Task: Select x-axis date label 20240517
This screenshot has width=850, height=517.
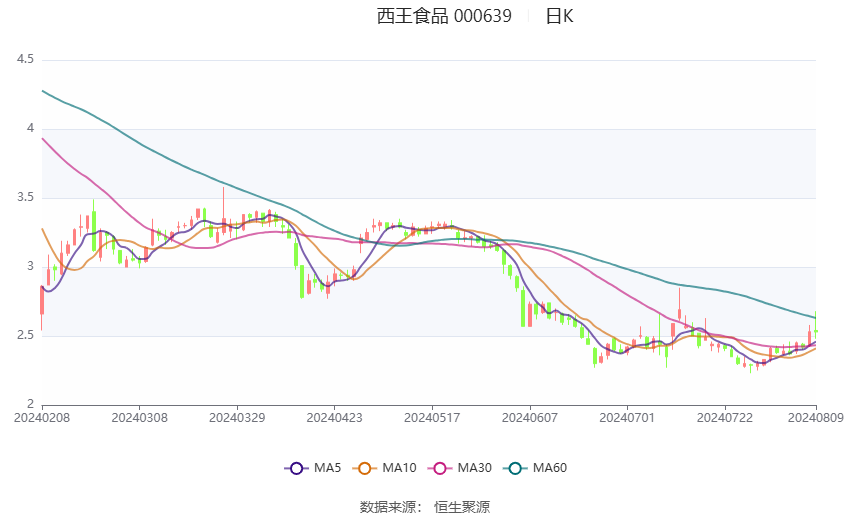Action: [x=432, y=418]
